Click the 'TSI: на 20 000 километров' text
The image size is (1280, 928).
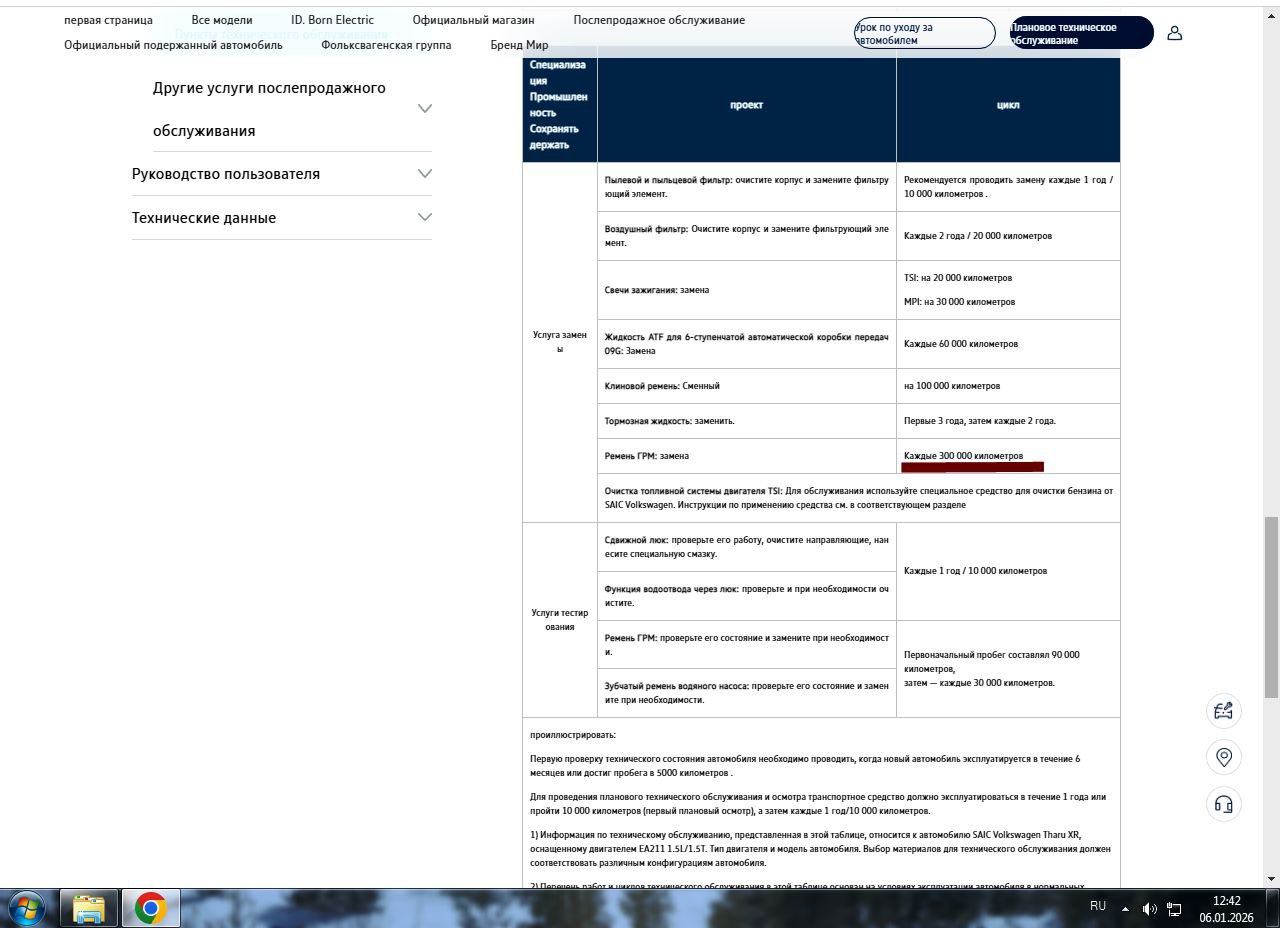pos(958,278)
